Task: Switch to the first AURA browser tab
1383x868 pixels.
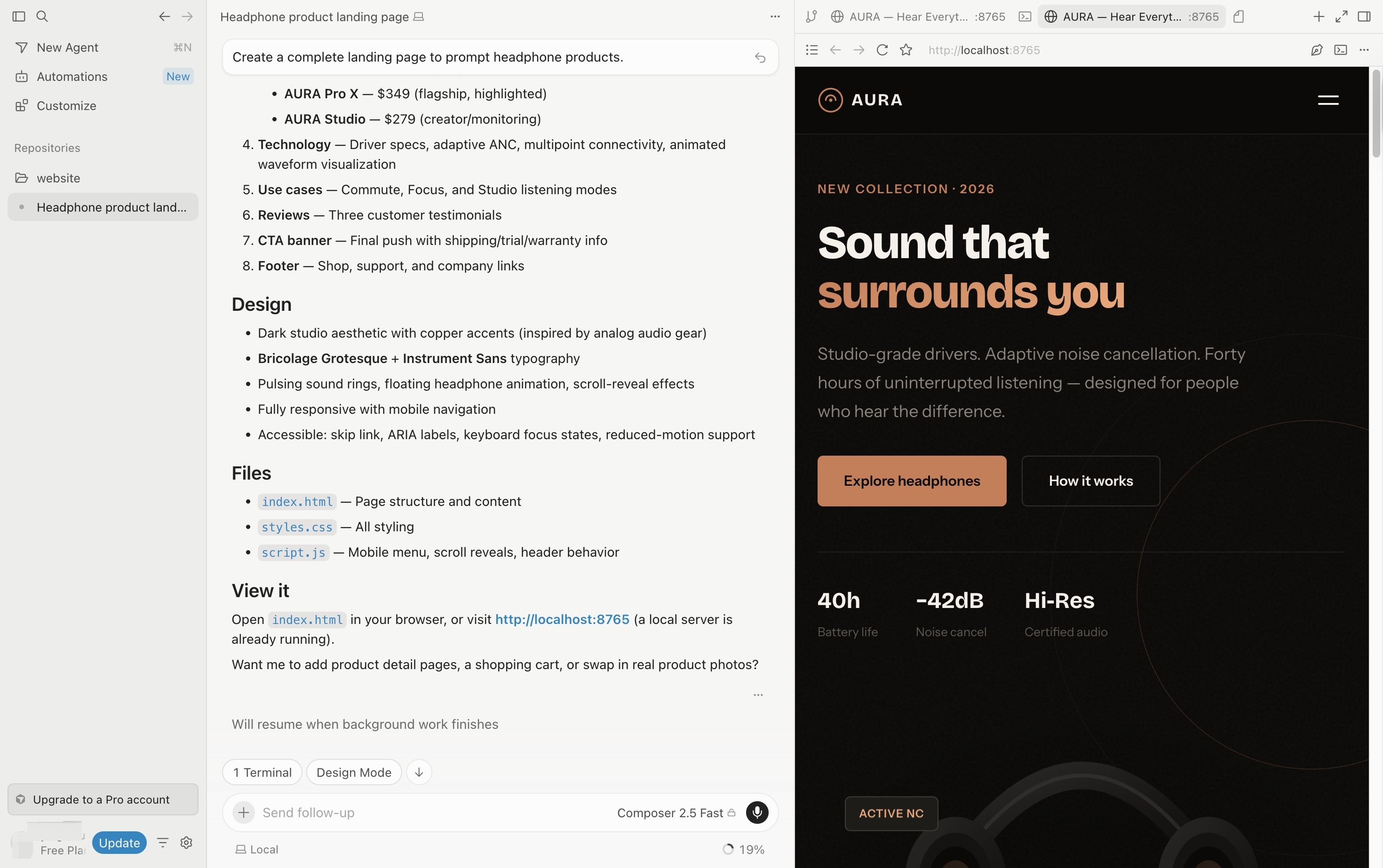Action: [x=918, y=16]
